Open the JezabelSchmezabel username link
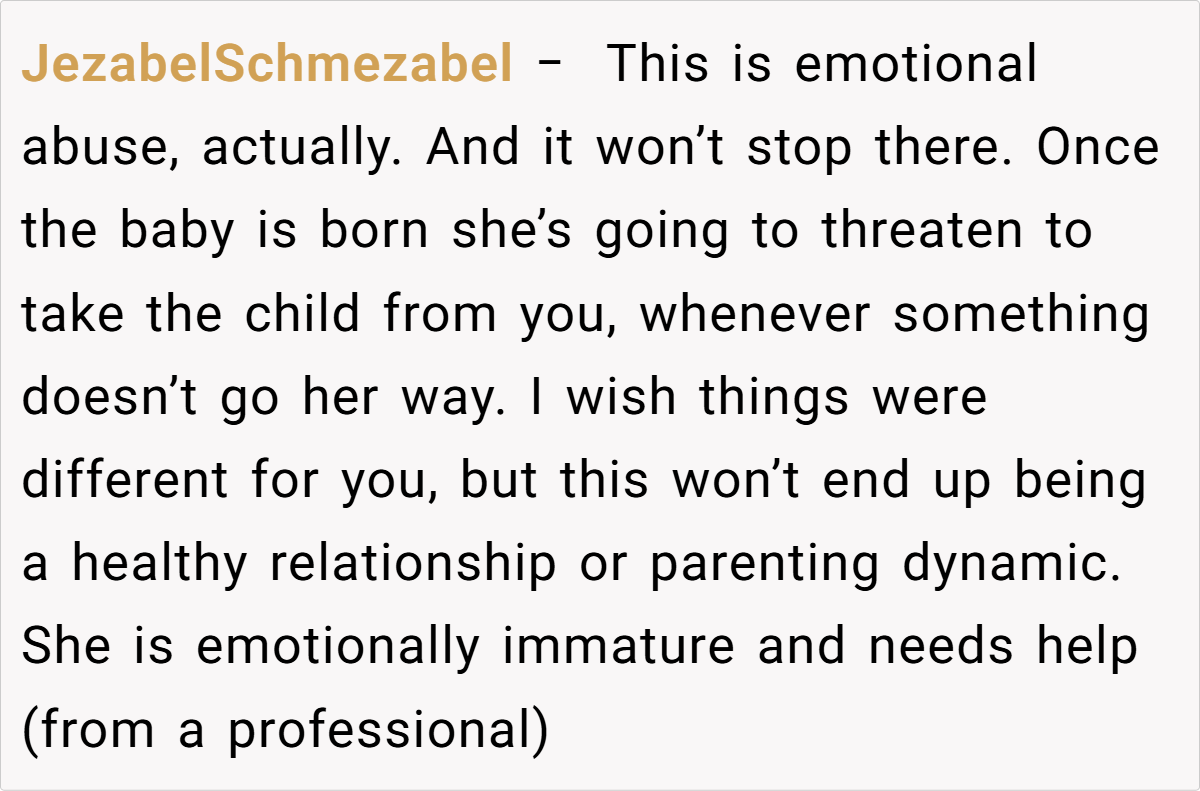 pos(266,66)
